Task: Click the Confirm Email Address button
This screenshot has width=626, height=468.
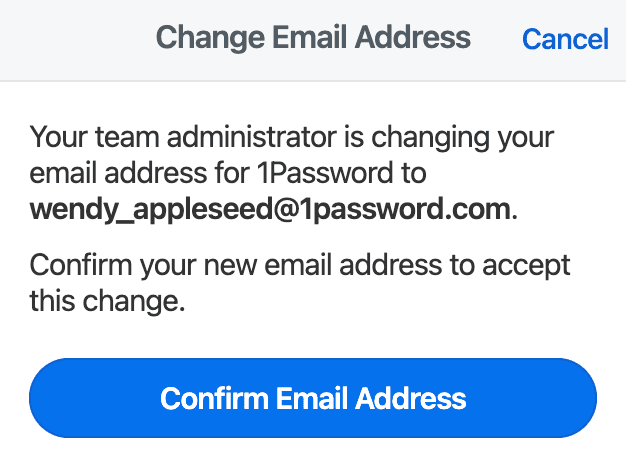Action: click(313, 398)
